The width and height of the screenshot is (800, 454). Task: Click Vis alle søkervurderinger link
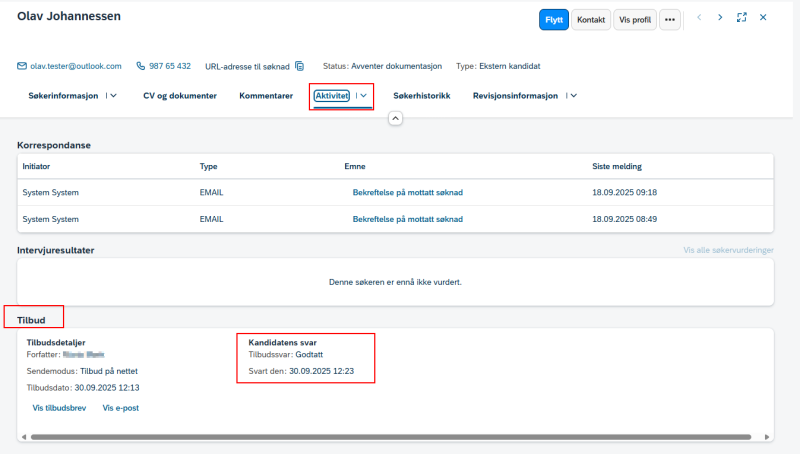729,250
